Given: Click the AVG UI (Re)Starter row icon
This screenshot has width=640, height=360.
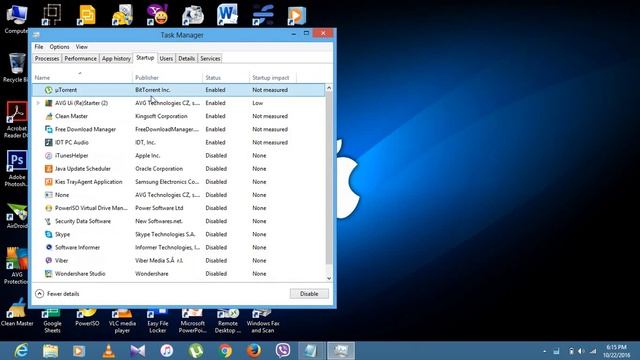Looking at the screenshot, I should tap(49, 103).
